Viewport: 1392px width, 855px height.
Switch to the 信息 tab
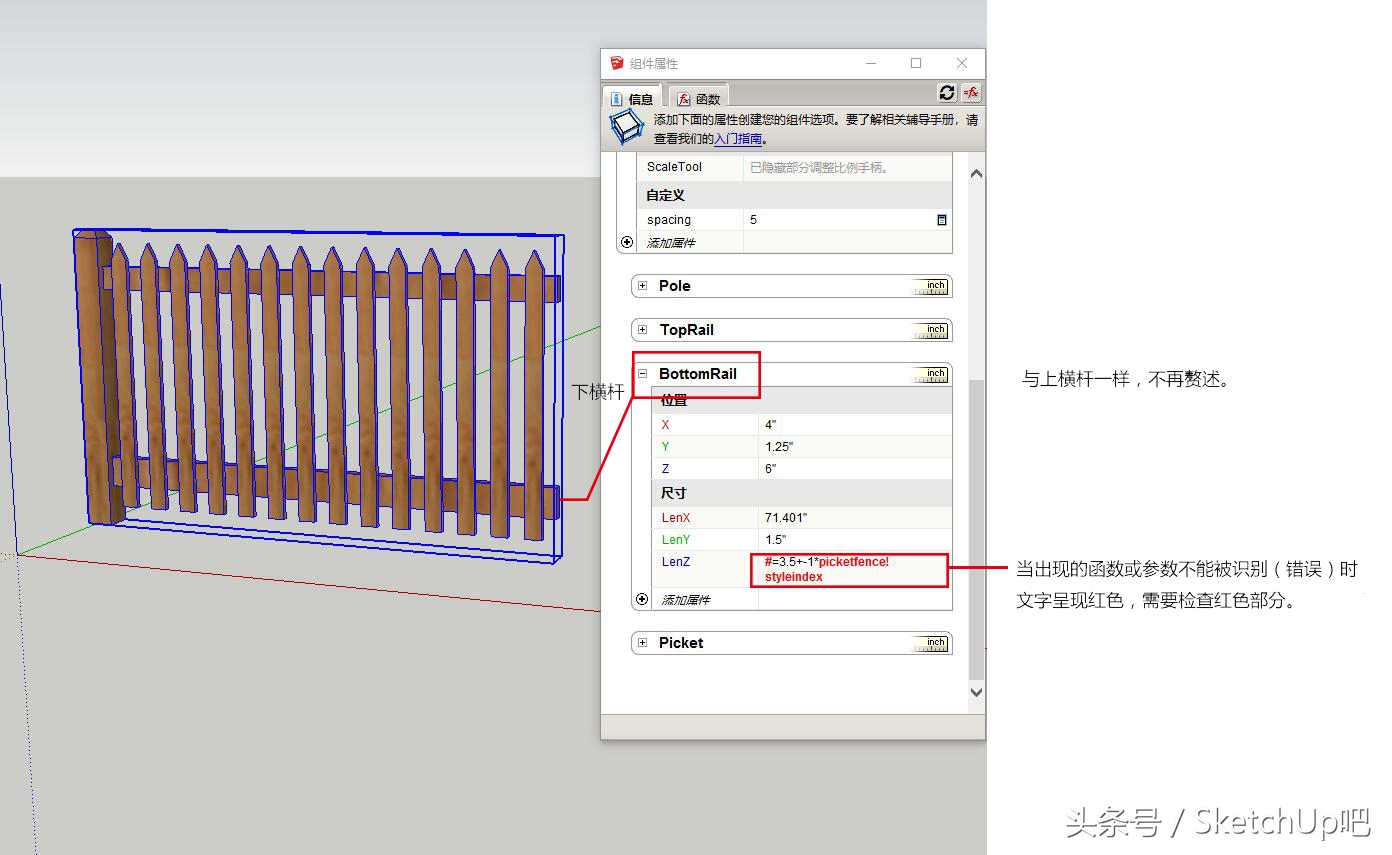(x=632, y=97)
